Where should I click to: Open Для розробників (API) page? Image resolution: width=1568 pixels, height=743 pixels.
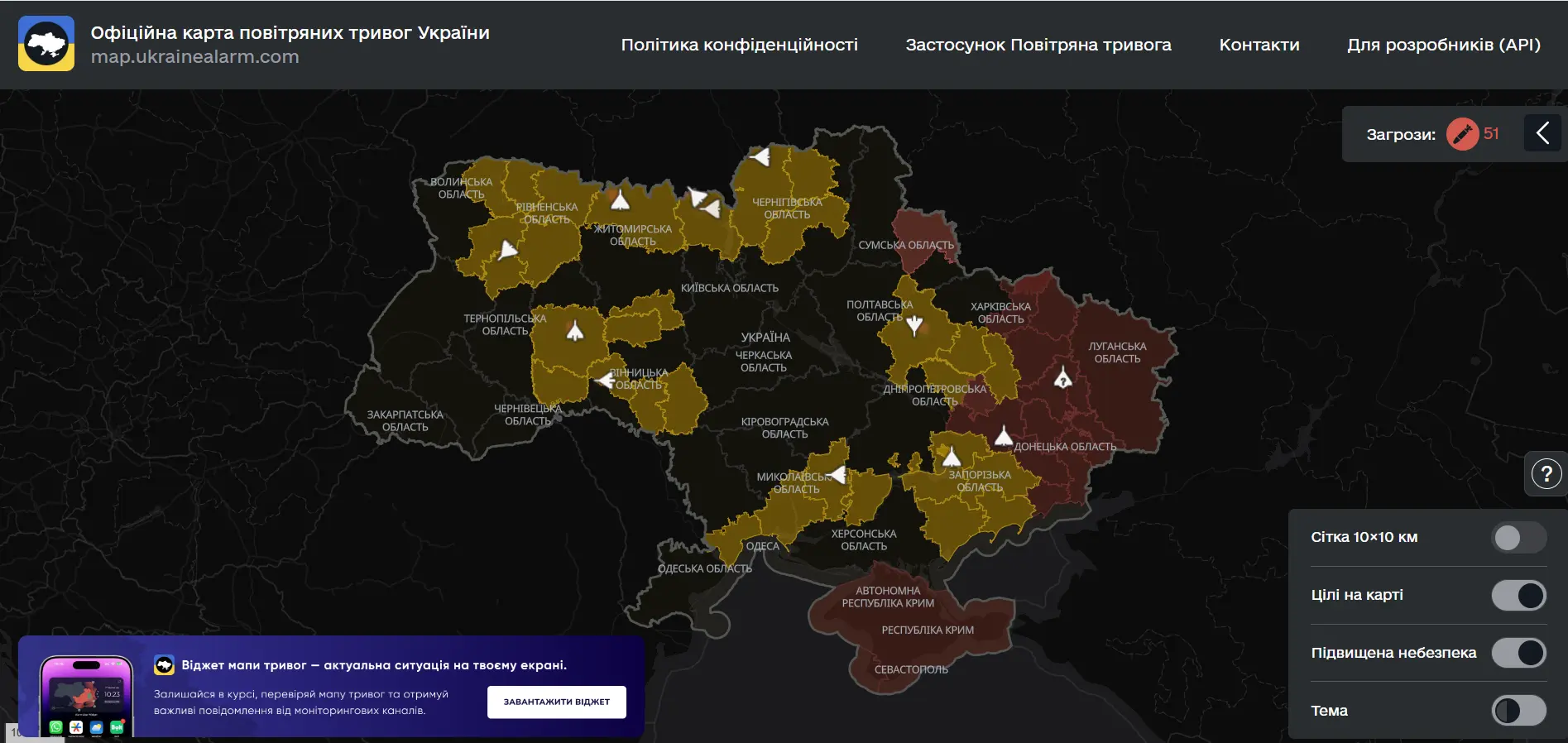1444,45
